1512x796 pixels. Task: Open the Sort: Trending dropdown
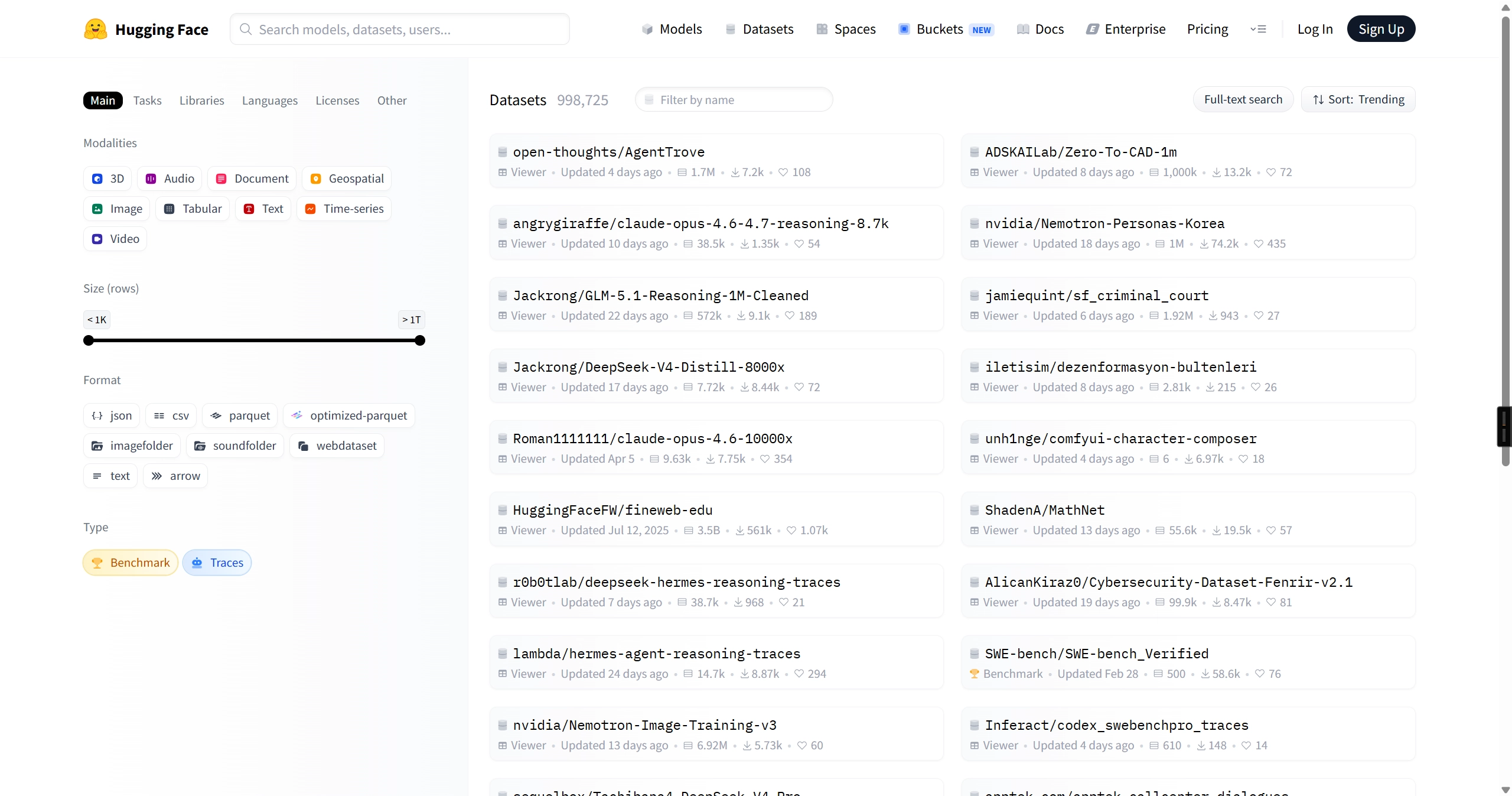1358,99
